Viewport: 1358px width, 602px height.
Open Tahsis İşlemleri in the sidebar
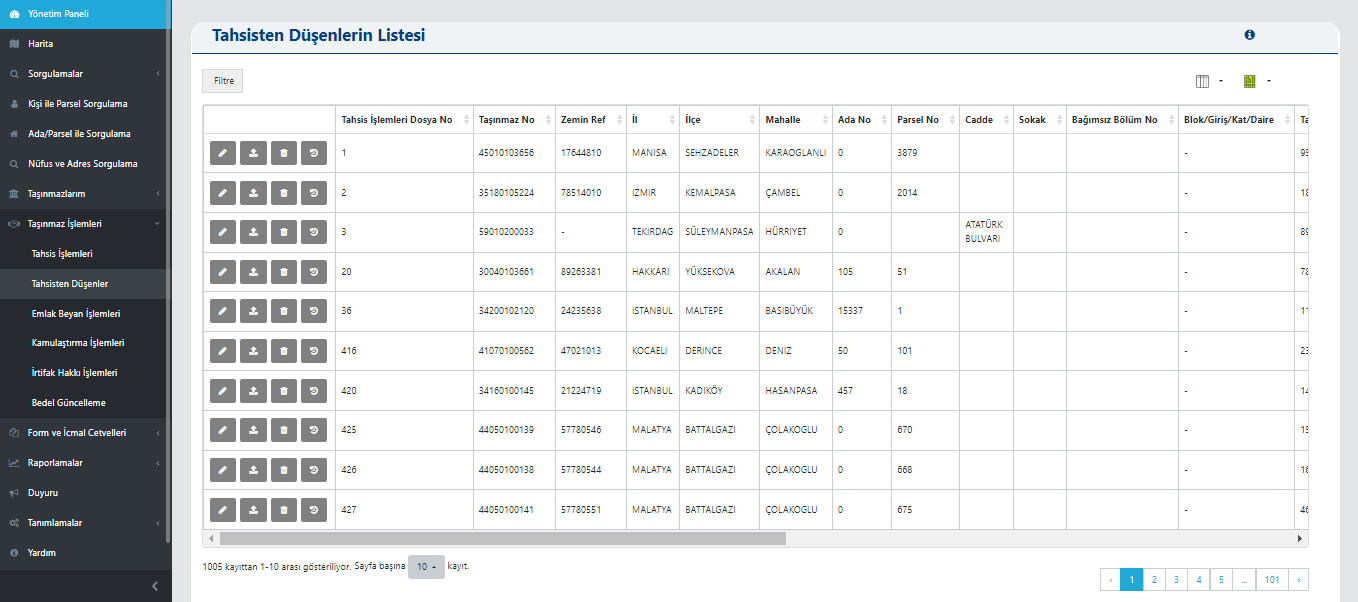point(62,254)
